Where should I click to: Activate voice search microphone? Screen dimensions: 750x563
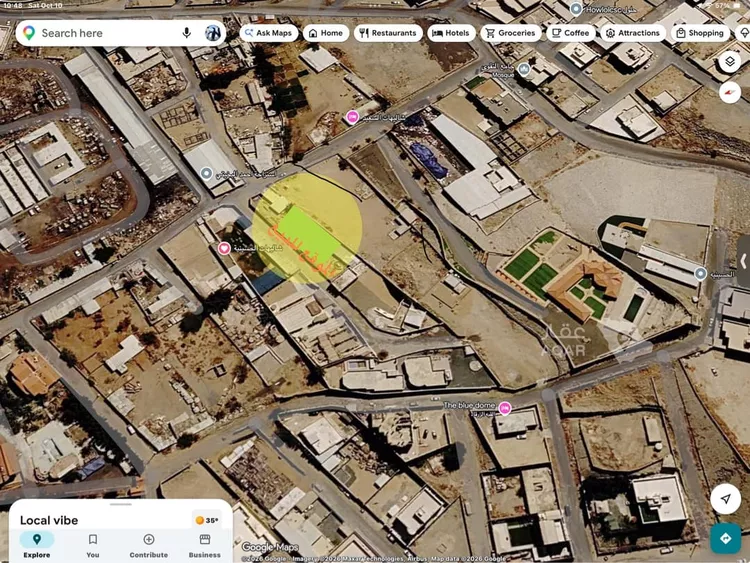187,33
